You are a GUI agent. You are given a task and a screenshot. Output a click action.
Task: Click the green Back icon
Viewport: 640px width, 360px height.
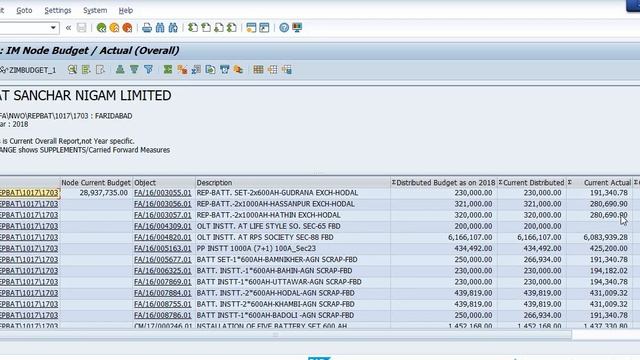pos(101,28)
